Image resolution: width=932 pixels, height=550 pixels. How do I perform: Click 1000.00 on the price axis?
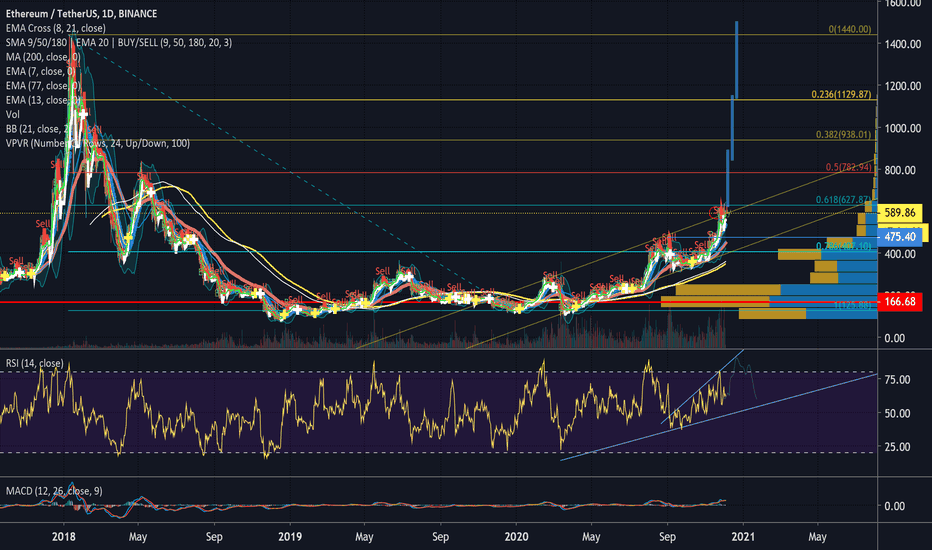pyautogui.click(x=902, y=128)
